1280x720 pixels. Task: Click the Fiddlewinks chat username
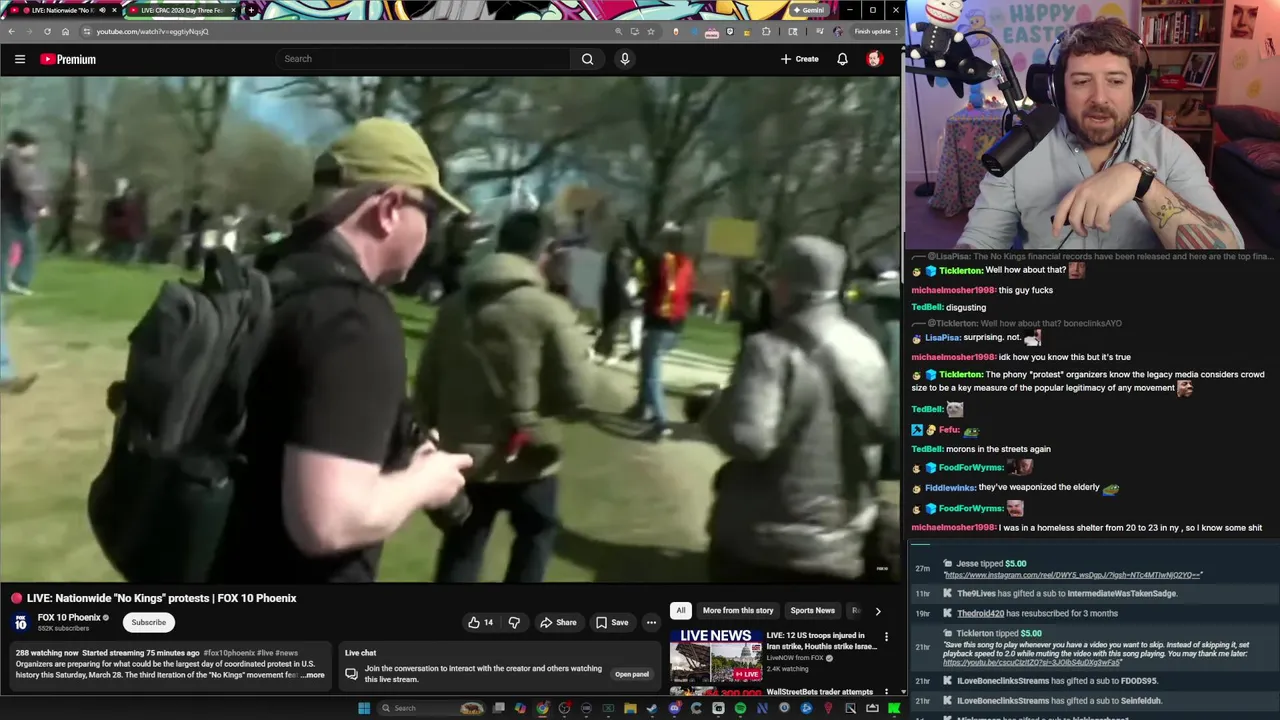click(x=949, y=488)
